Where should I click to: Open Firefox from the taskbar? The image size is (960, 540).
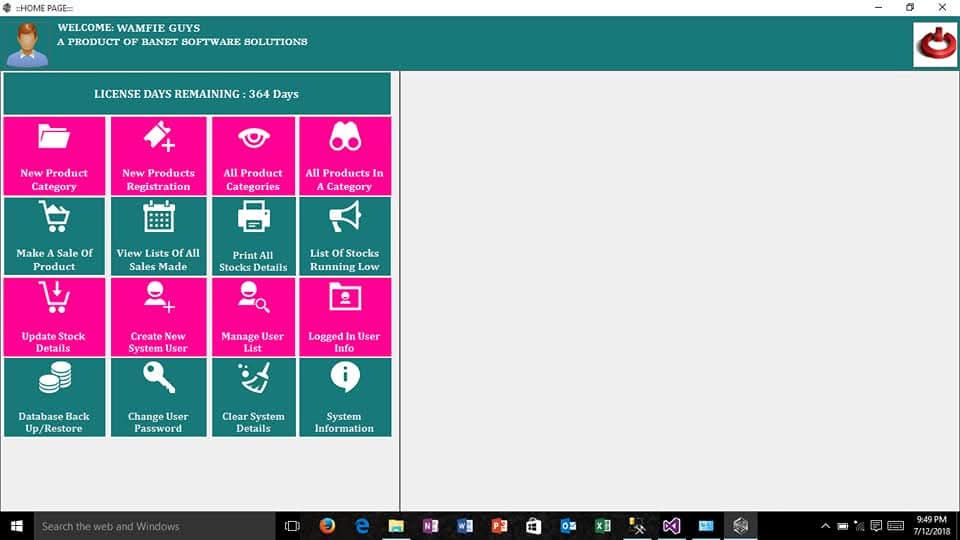coord(327,526)
